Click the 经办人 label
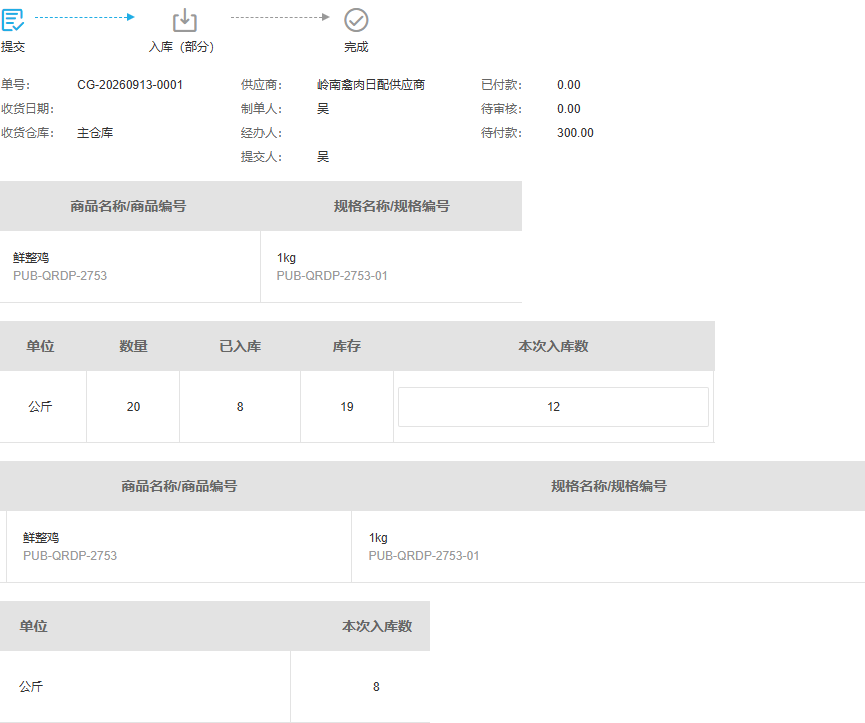Image resolution: width=865 pixels, height=723 pixels. click(x=261, y=133)
